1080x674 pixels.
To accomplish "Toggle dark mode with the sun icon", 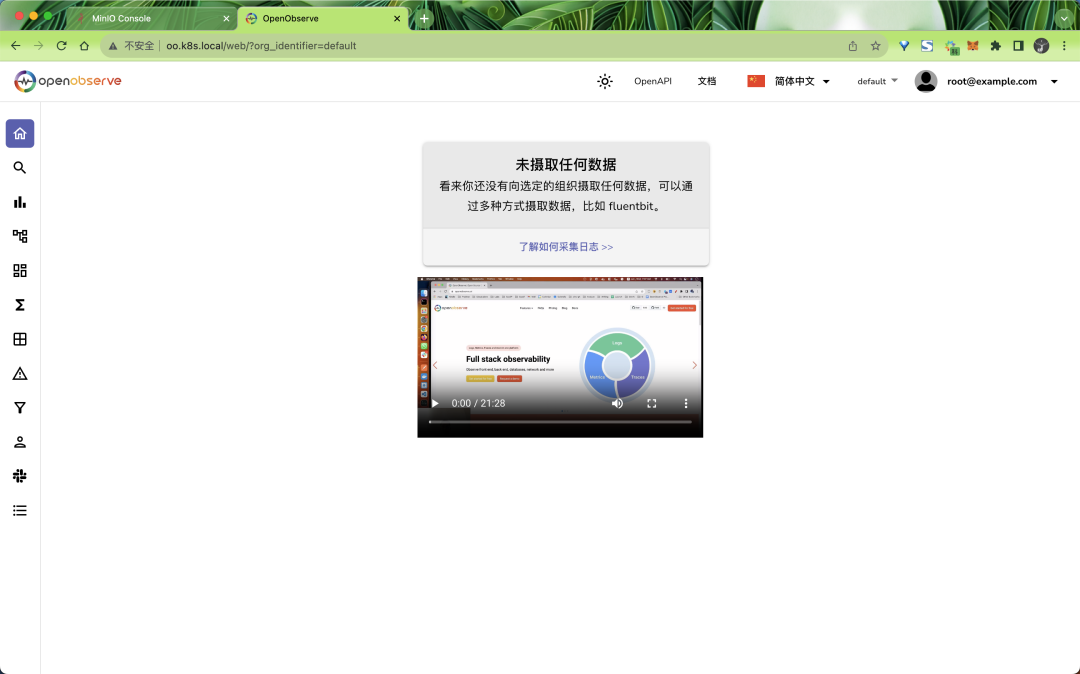I will tap(605, 81).
